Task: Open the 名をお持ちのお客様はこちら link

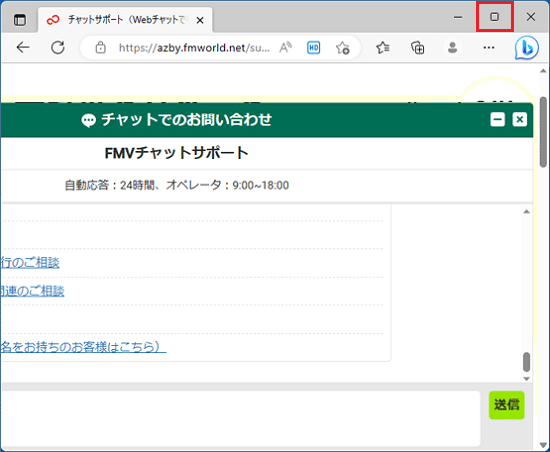Action: [x=83, y=347]
